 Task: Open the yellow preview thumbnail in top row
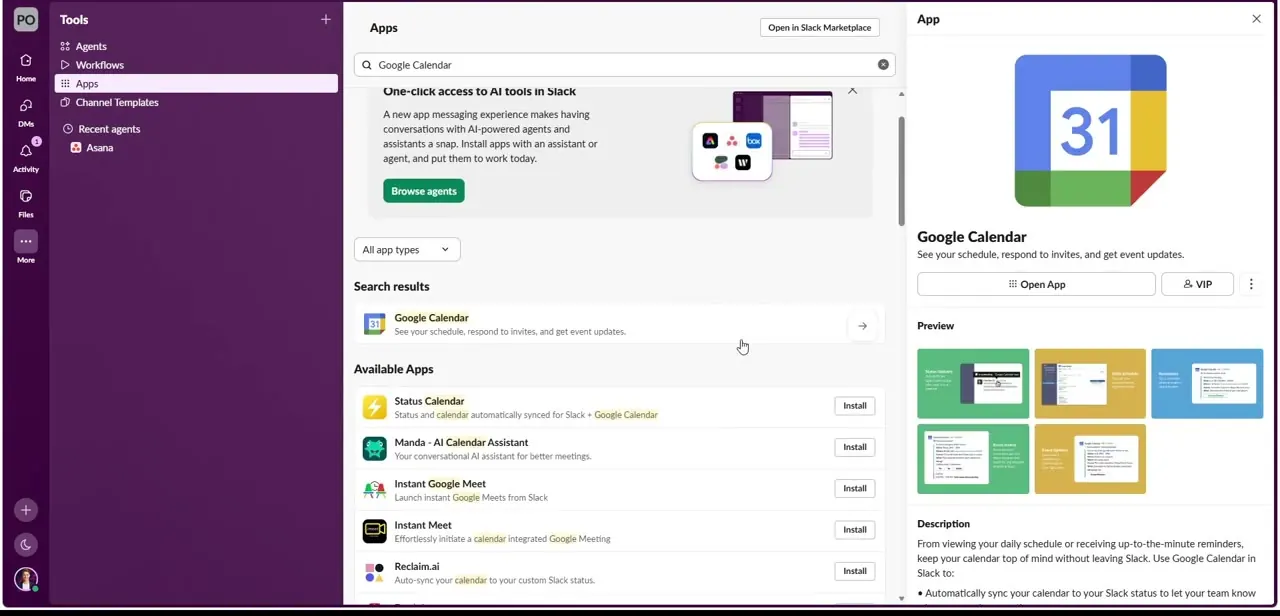coord(1090,384)
